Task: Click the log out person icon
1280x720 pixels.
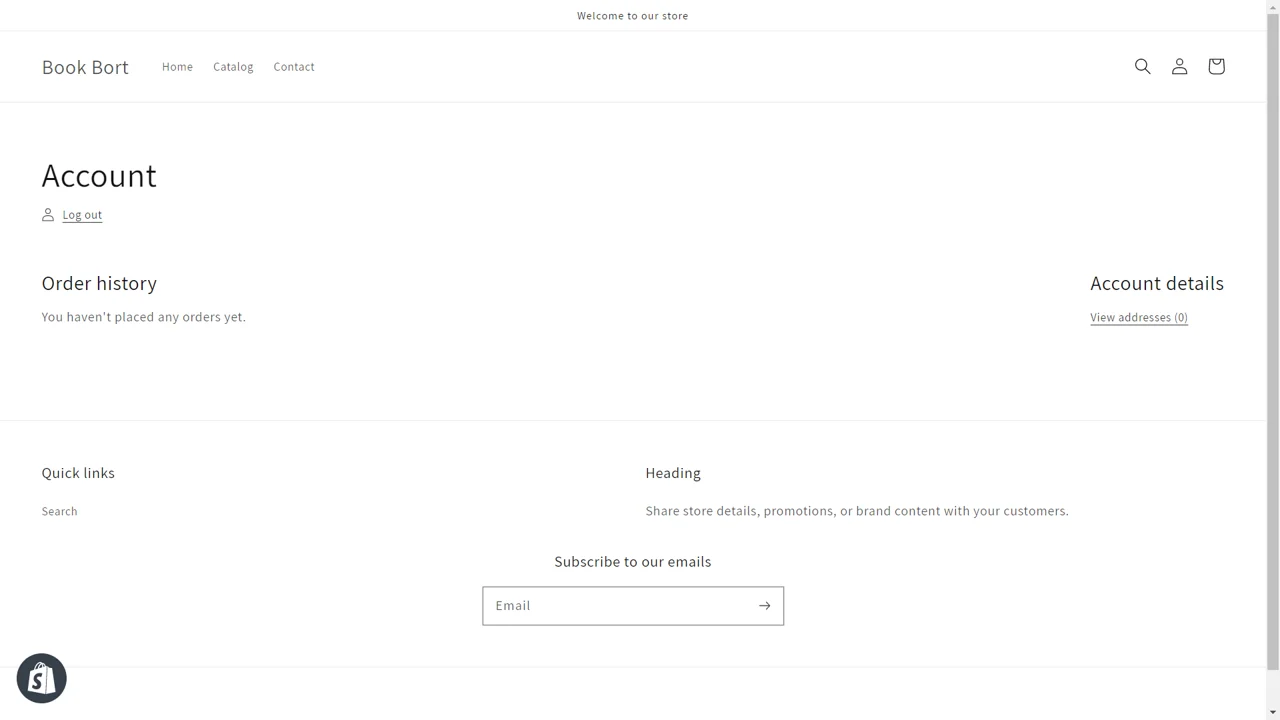Action: click(x=47, y=214)
